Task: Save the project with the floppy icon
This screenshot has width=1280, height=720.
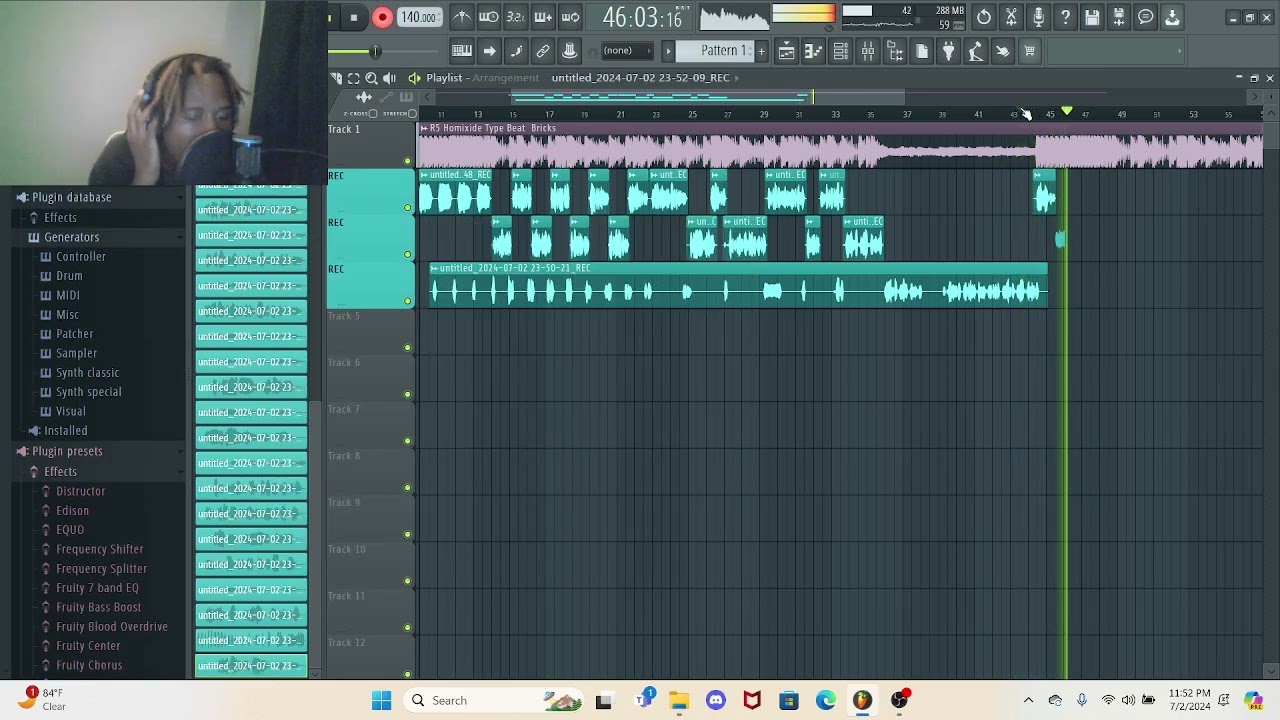Action: click(x=1092, y=17)
